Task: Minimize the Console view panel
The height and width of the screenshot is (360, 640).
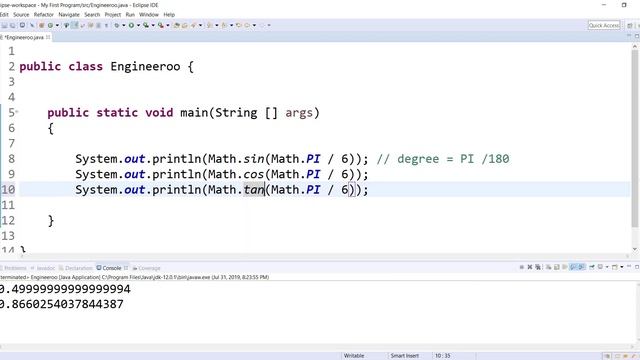Action: click(629, 266)
